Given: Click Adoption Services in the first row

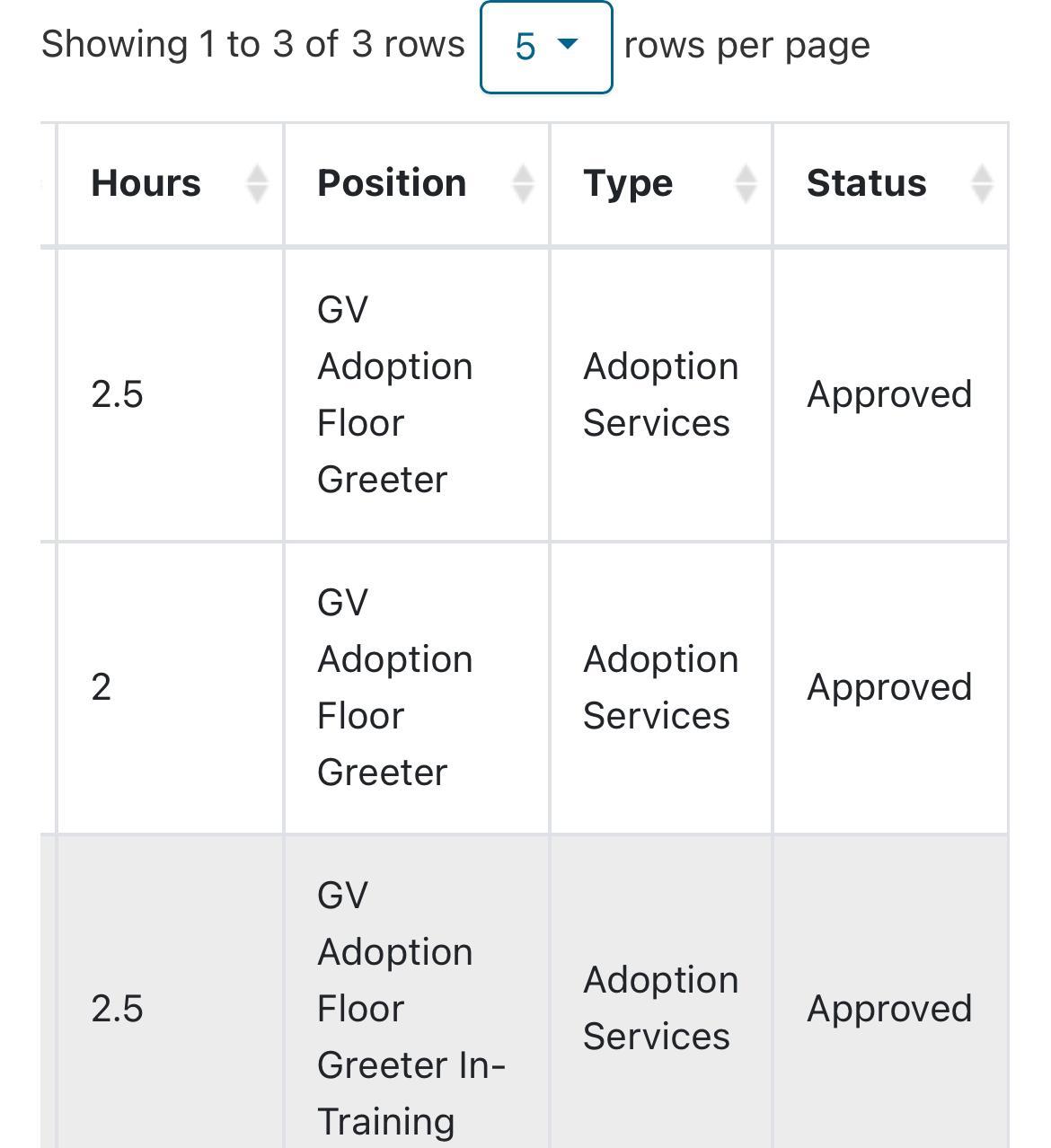Looking at the screenshot, I should [x=660, y=394].
